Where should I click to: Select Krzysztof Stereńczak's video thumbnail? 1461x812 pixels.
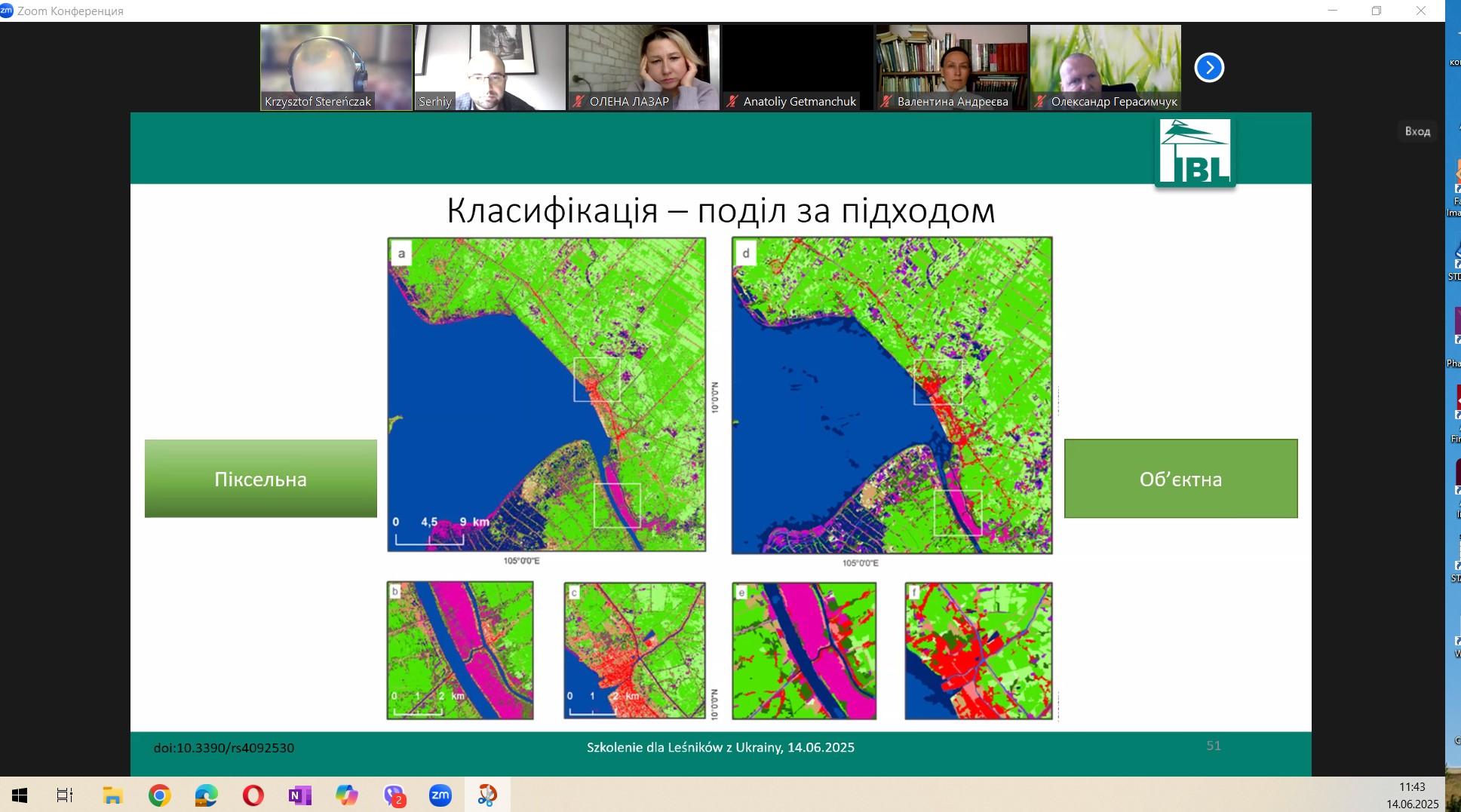point(336,67)
